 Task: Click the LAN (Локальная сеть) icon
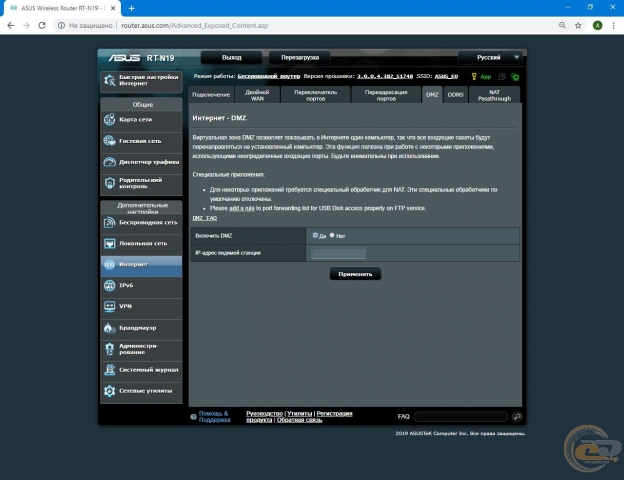(109, 243)
